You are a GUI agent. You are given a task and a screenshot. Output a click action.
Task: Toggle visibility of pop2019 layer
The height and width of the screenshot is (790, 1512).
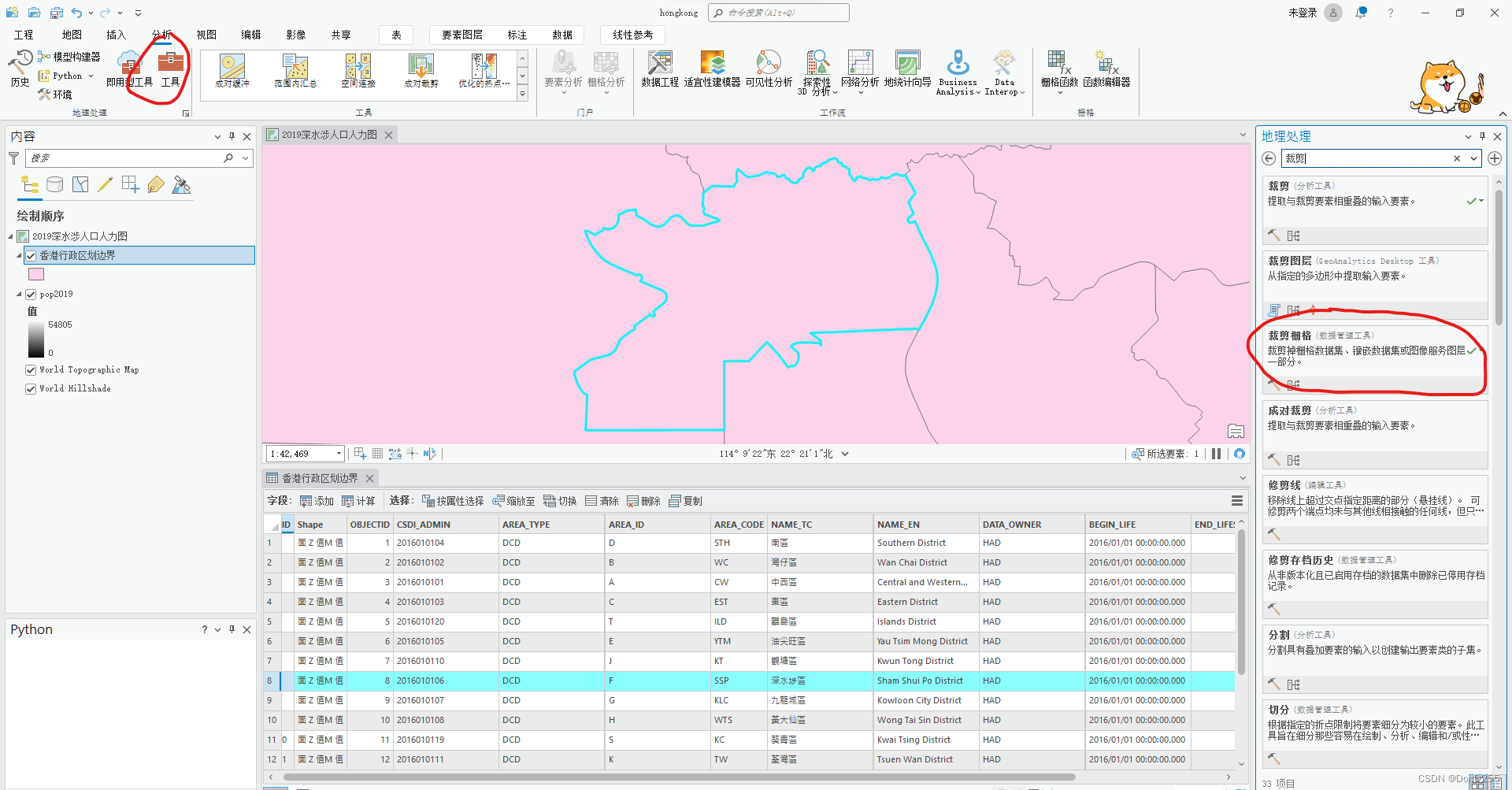tap(31, 295)
